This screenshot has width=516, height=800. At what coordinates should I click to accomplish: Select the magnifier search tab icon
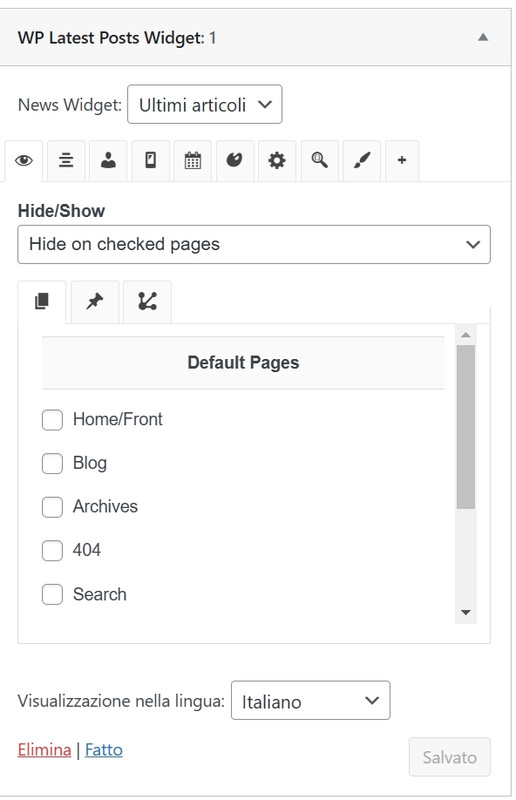point(320,161)
